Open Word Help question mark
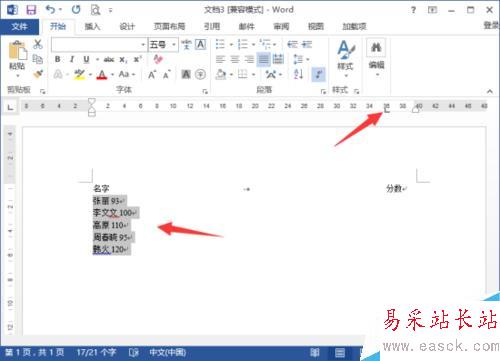Screen dimensions: 500x361 pos(413,10)
